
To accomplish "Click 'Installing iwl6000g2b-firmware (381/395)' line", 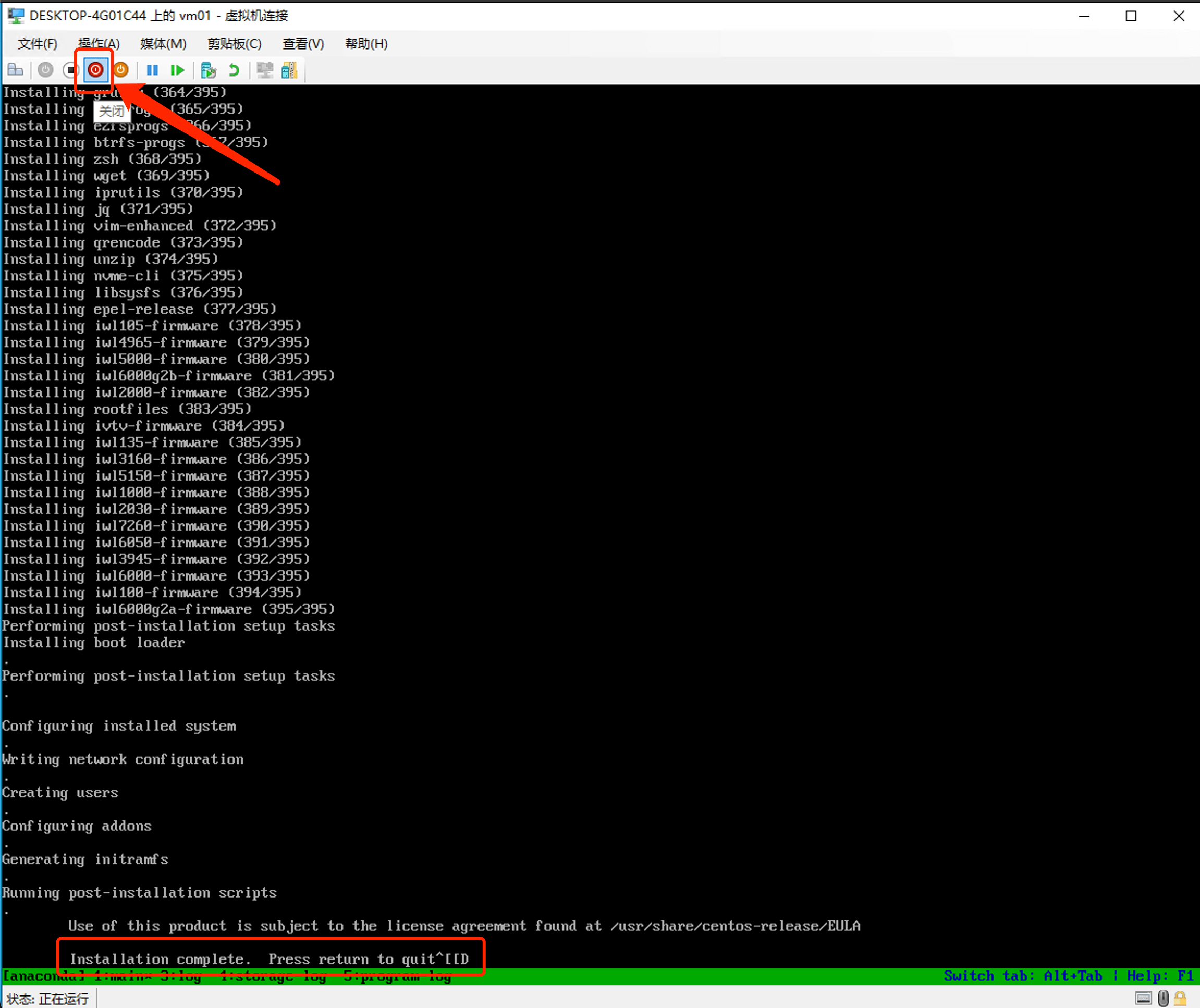I will [168, 375].
